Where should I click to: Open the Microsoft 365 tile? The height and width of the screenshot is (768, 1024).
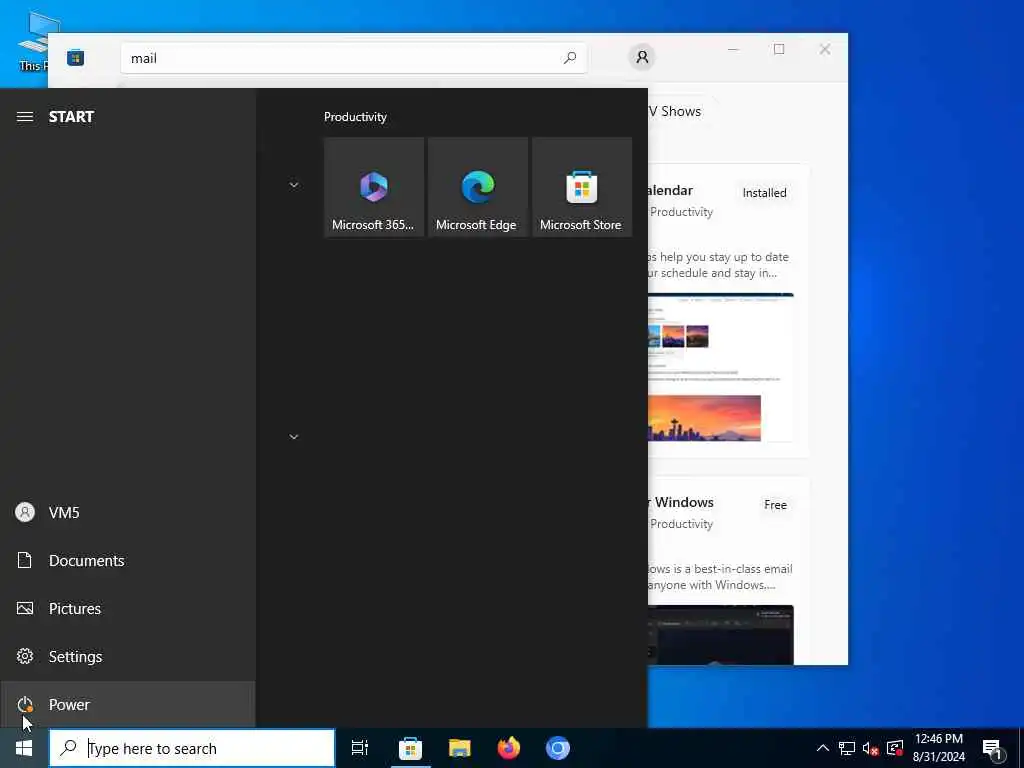click(x=374, y=187)
